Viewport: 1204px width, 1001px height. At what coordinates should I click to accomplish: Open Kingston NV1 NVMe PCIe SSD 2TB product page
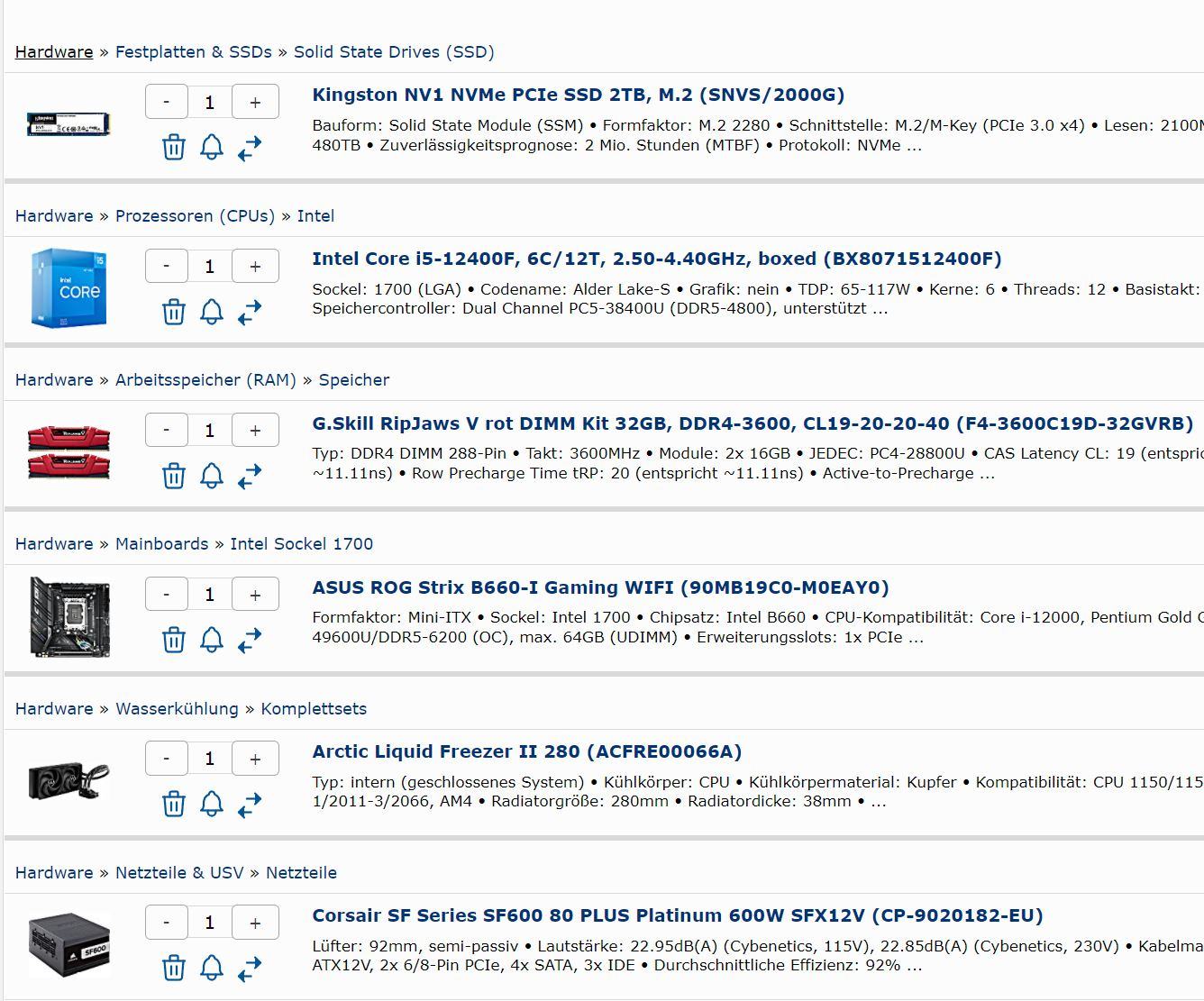coord(578,95)
